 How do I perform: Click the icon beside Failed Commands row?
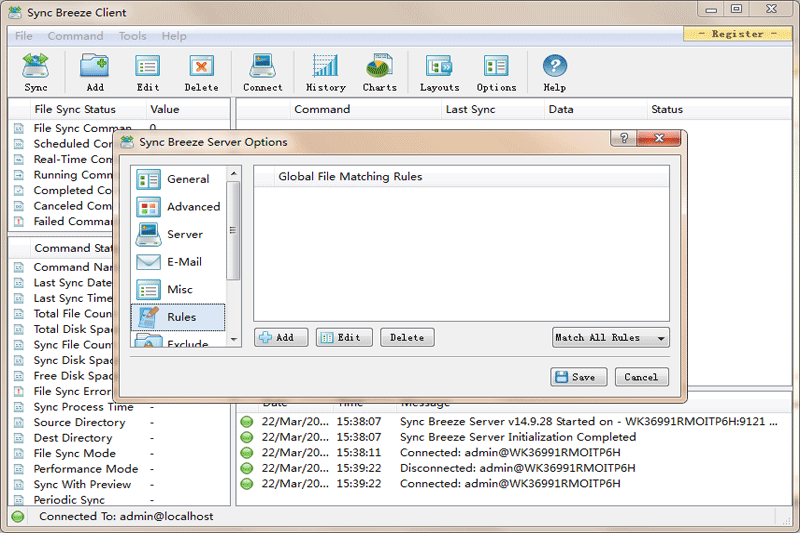[x=19, y=221]
